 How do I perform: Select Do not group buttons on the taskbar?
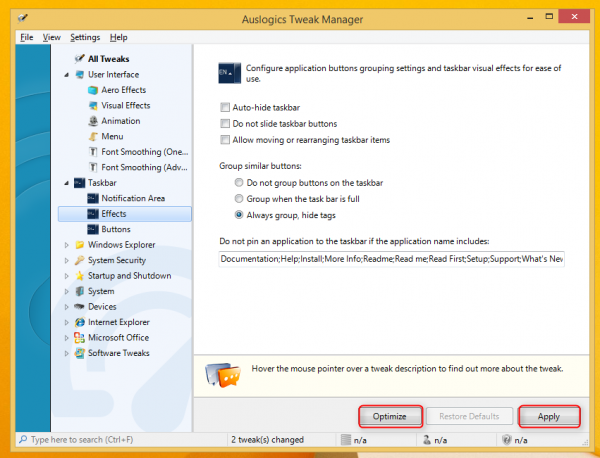(239, 183)
